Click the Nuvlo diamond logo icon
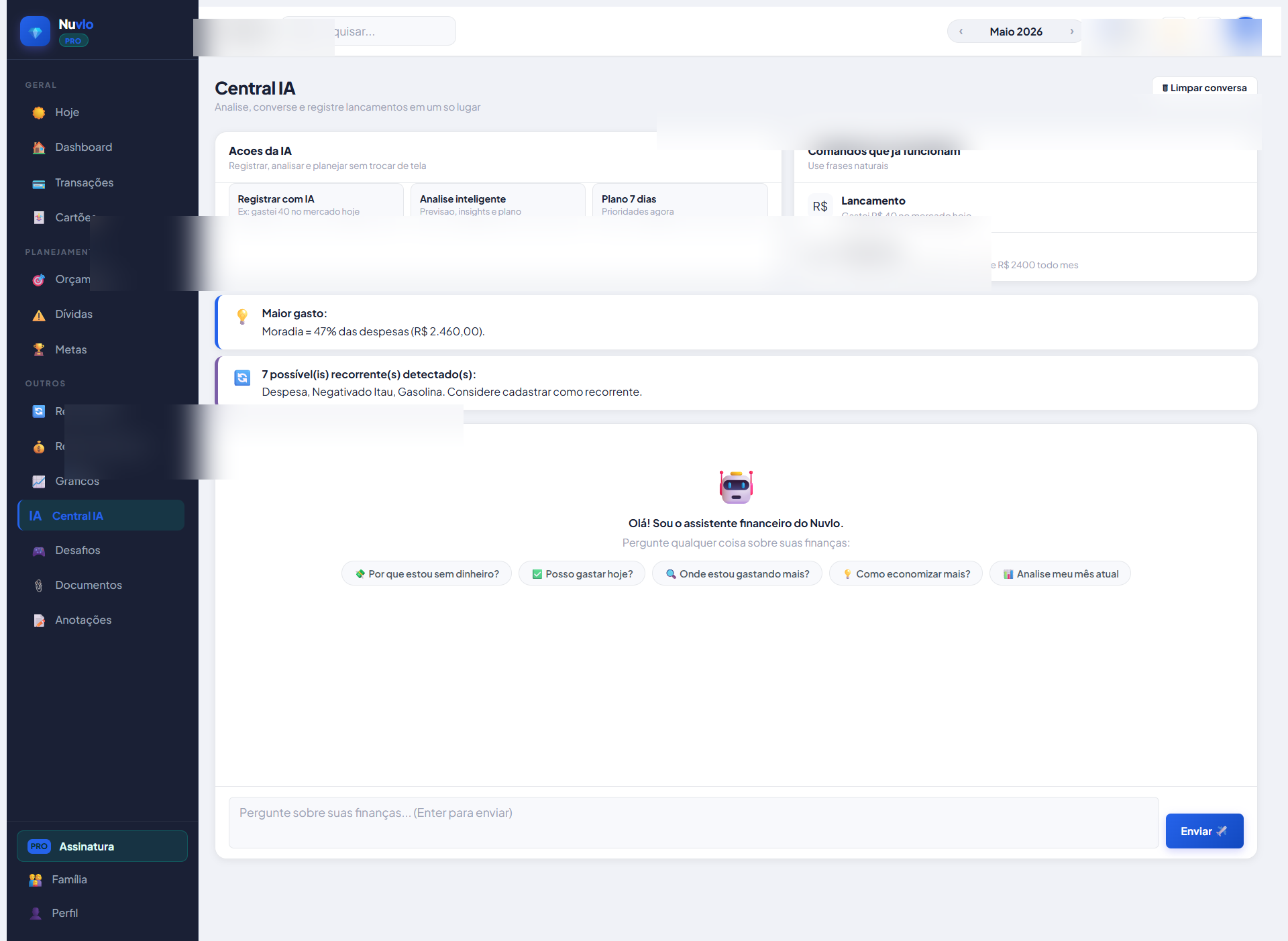The width and height of the screenshot is (1288, 941). (x=35, y=32)
